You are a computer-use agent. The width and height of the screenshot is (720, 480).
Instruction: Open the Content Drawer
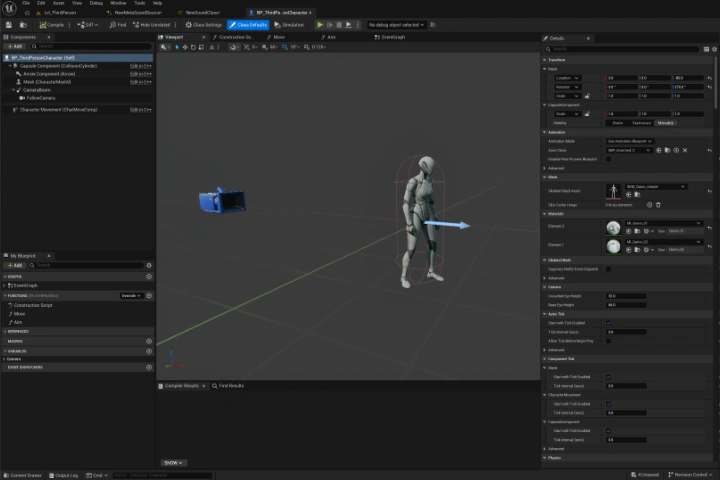coord(22,475)
